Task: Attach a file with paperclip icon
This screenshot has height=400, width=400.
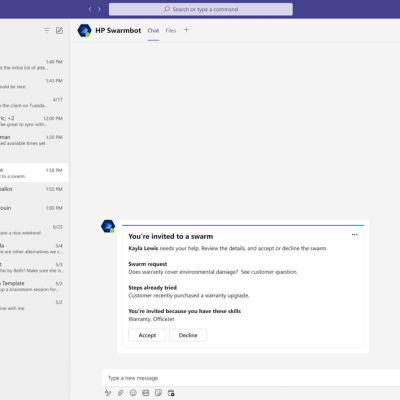Action: (121, 393)
